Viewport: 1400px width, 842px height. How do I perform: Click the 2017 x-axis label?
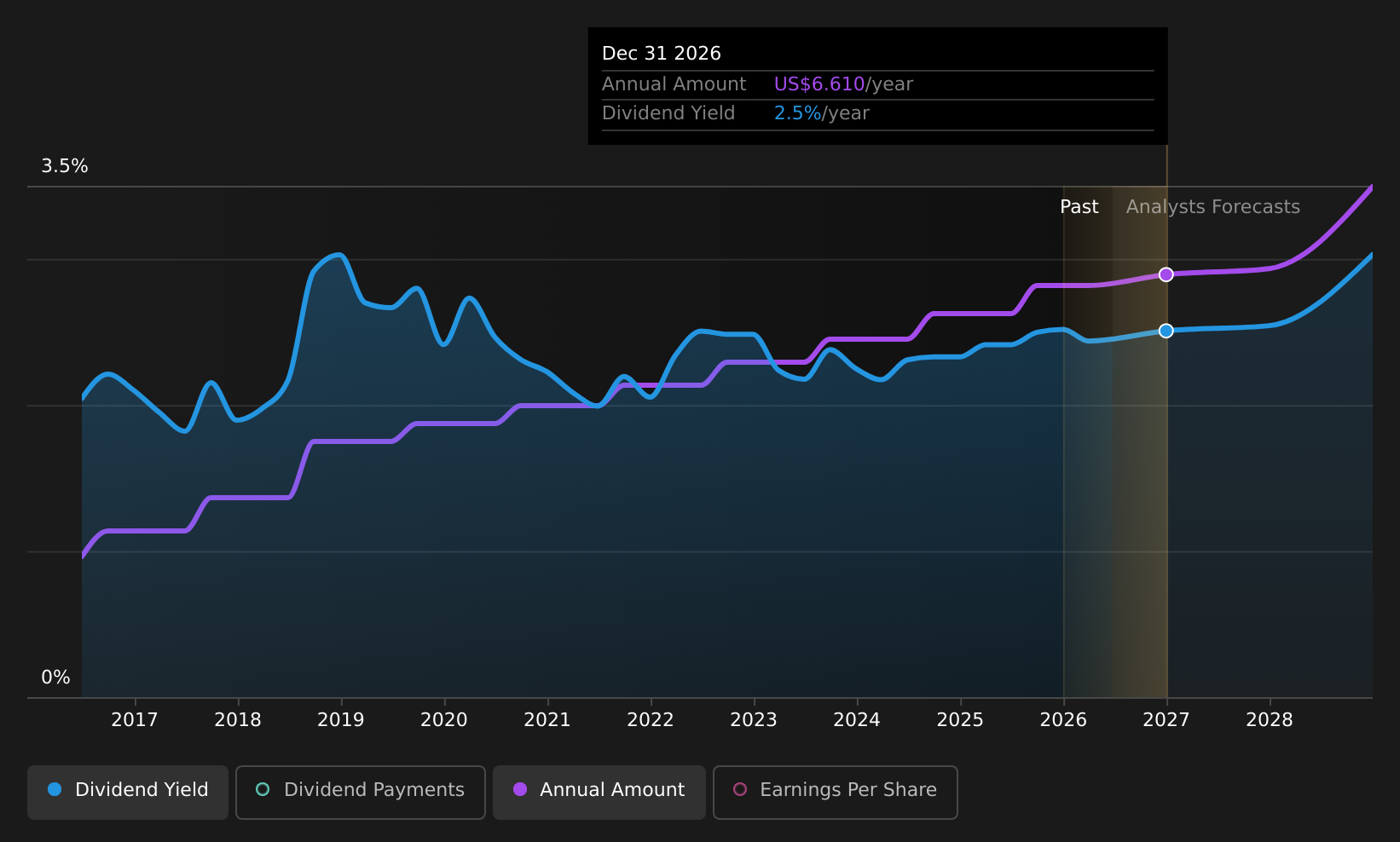click(135, 720)
